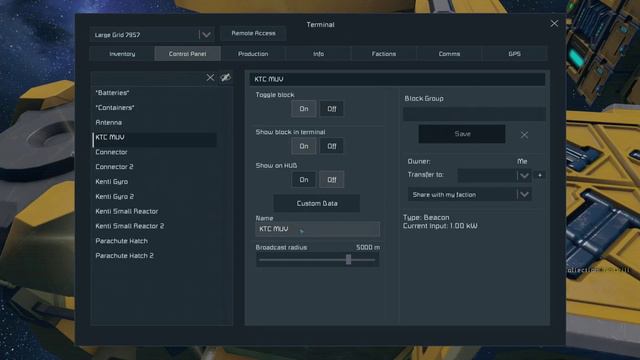Open Custom Data editor
The image size is (640, 360).
(317, 203)
